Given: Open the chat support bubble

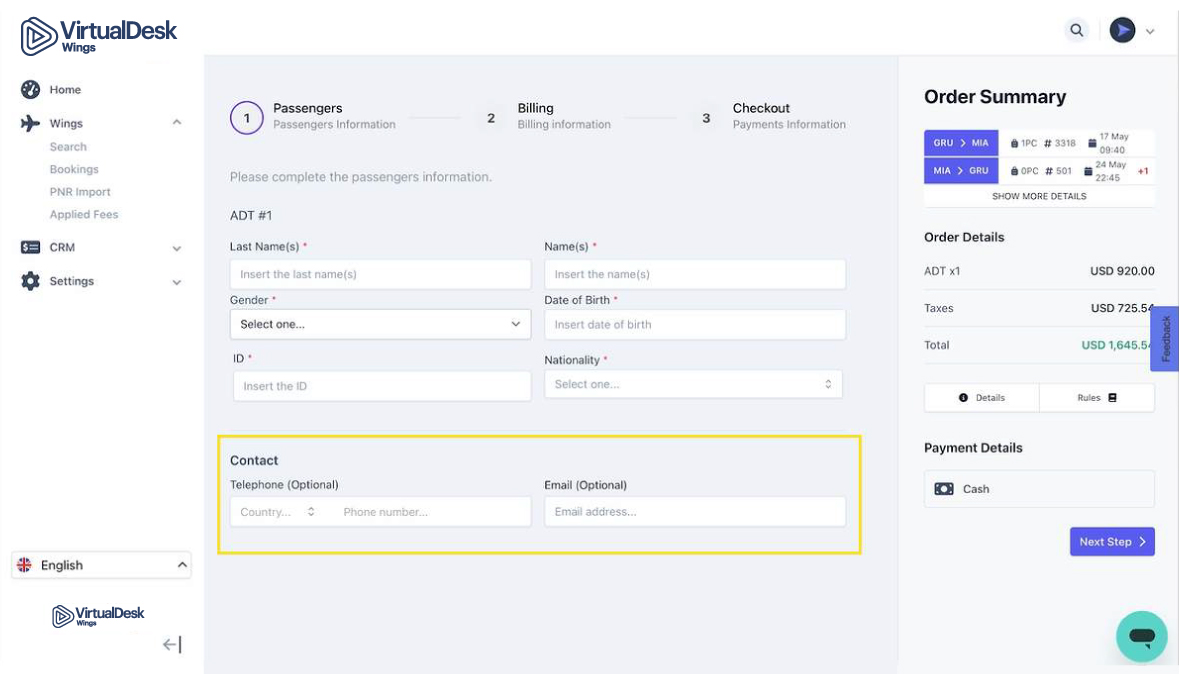Looking at the screenshot, I should (1141, 636).
